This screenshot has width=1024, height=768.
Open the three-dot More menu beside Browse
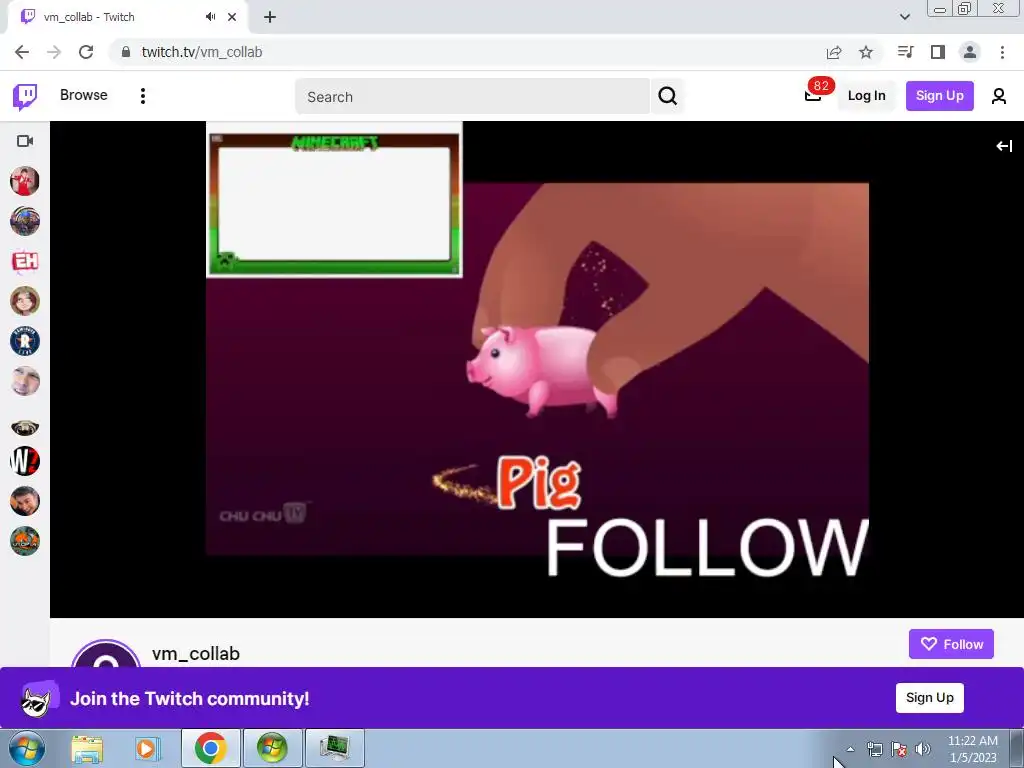[x=143, y=96]
